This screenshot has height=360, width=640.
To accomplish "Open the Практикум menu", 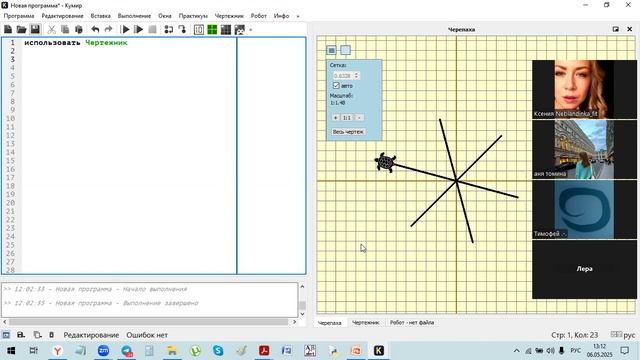I will click(x=193, y=16).
